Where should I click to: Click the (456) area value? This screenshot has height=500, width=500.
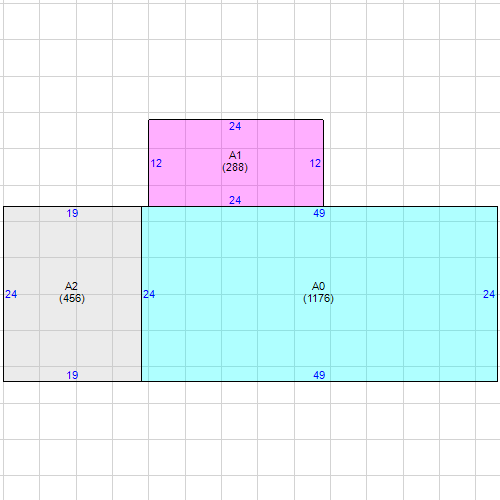(72, 298)
